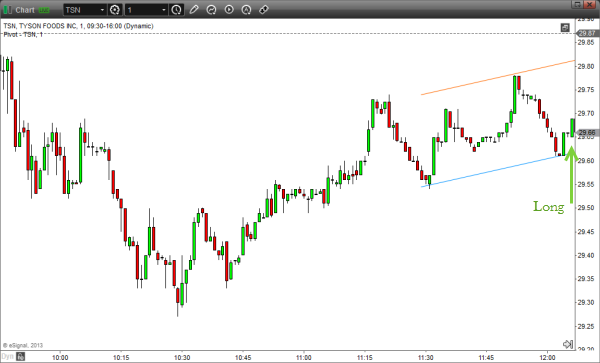Click the play replay icon
The width and height of the screenshot is (600, 363).
[x=229, y=10]
